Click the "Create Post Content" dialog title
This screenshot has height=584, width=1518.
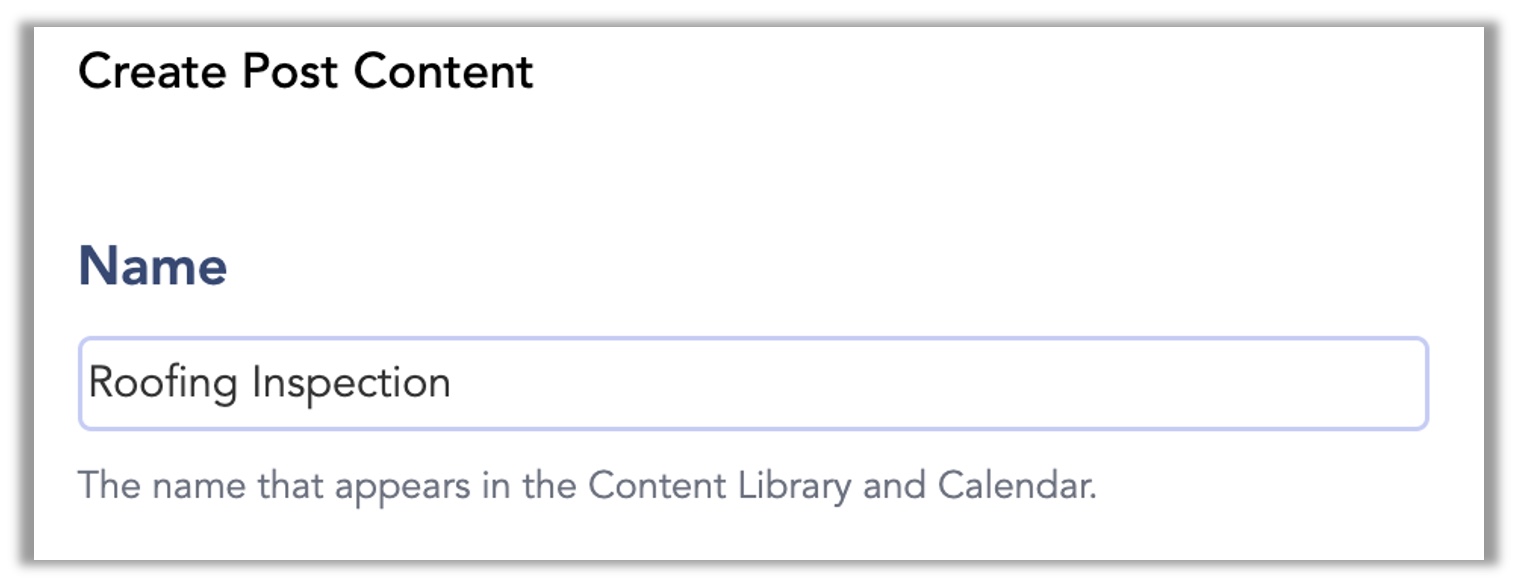(x=306, y=72)
